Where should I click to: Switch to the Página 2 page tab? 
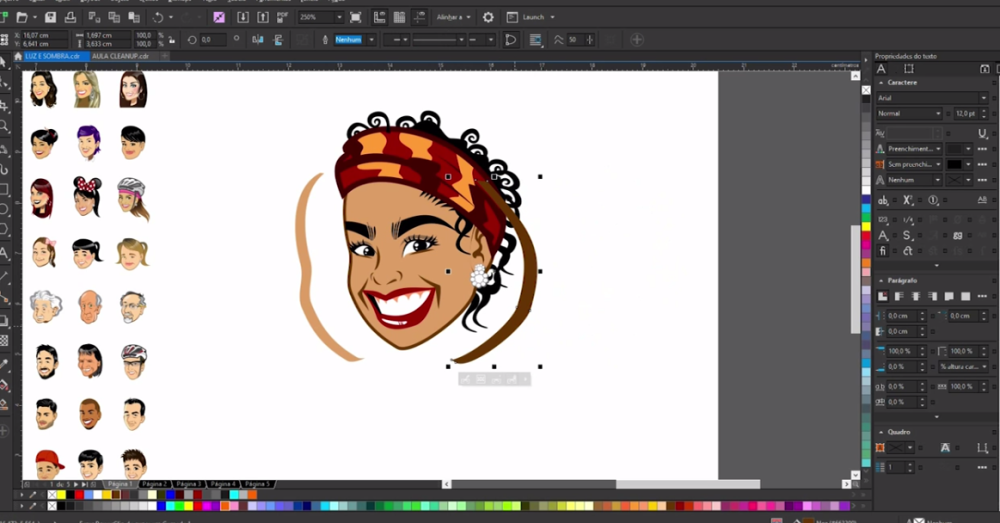click(x=154, y=484)
